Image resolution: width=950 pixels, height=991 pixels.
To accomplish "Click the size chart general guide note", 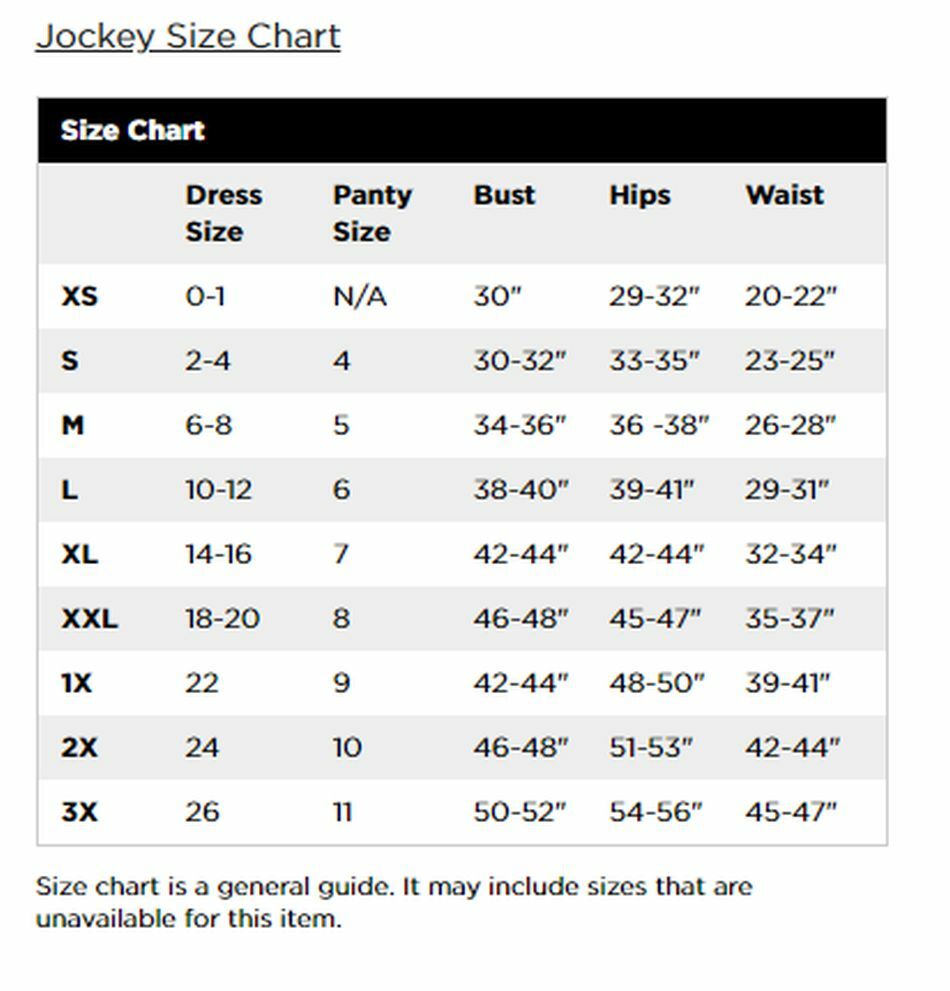I will (x=394, y=902).
